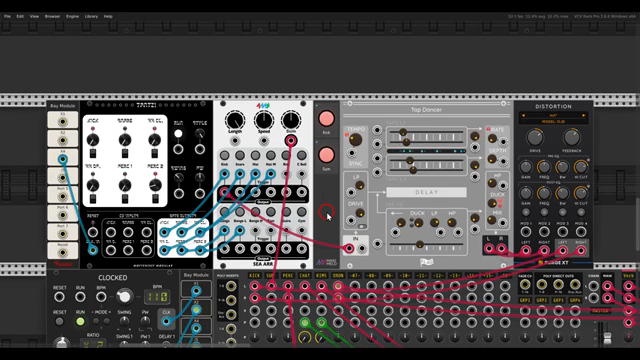Open the Browser menu
The width and height of the screenshot is (640, 360).
(x=52, y=16)
